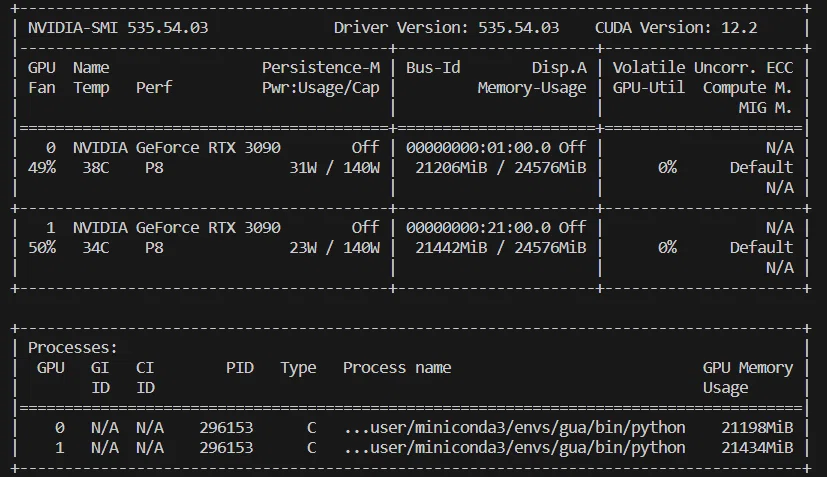Viewport: 827px width, 477px height.
Task: Click the CUDA Version 12.2 text
Action: point(676,27)
